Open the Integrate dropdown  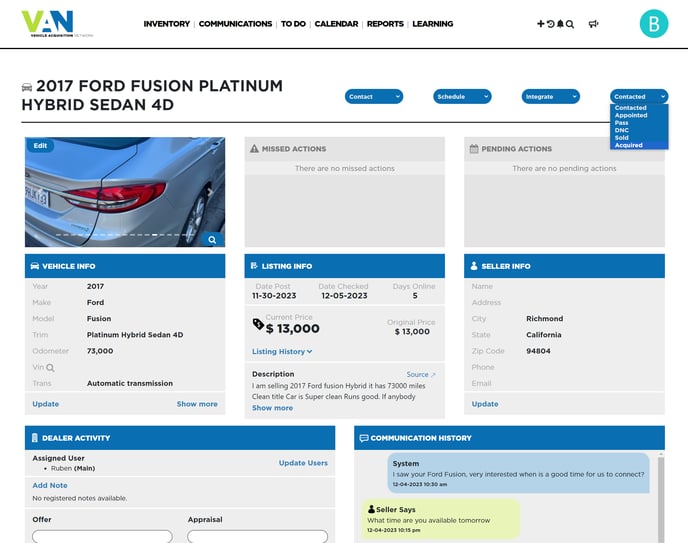coord(550,97)
